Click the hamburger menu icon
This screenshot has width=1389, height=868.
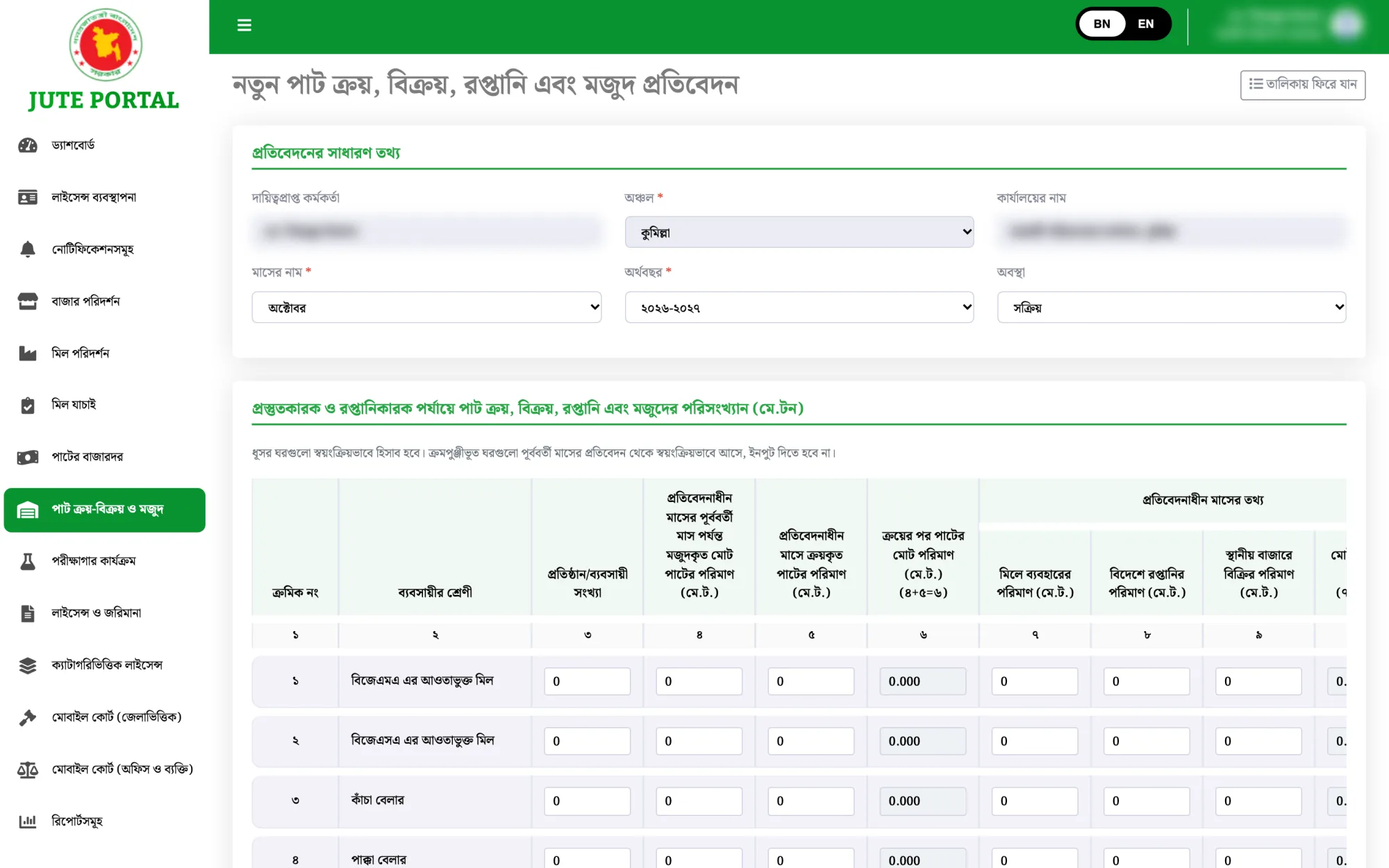pos(244,25)
